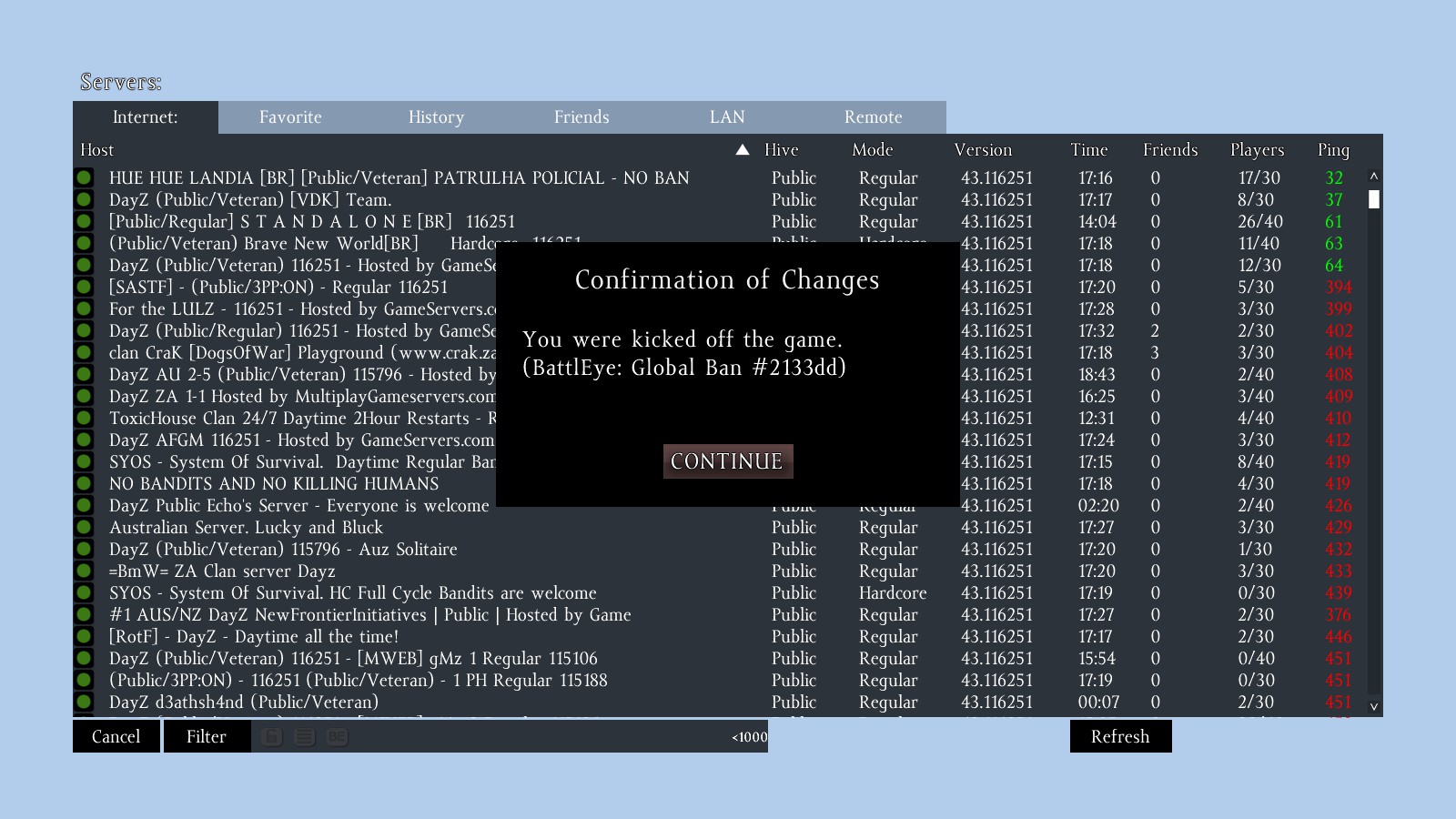
Task: Click the status icon for ToxicHouse Clan
Action: coord(84,418)
